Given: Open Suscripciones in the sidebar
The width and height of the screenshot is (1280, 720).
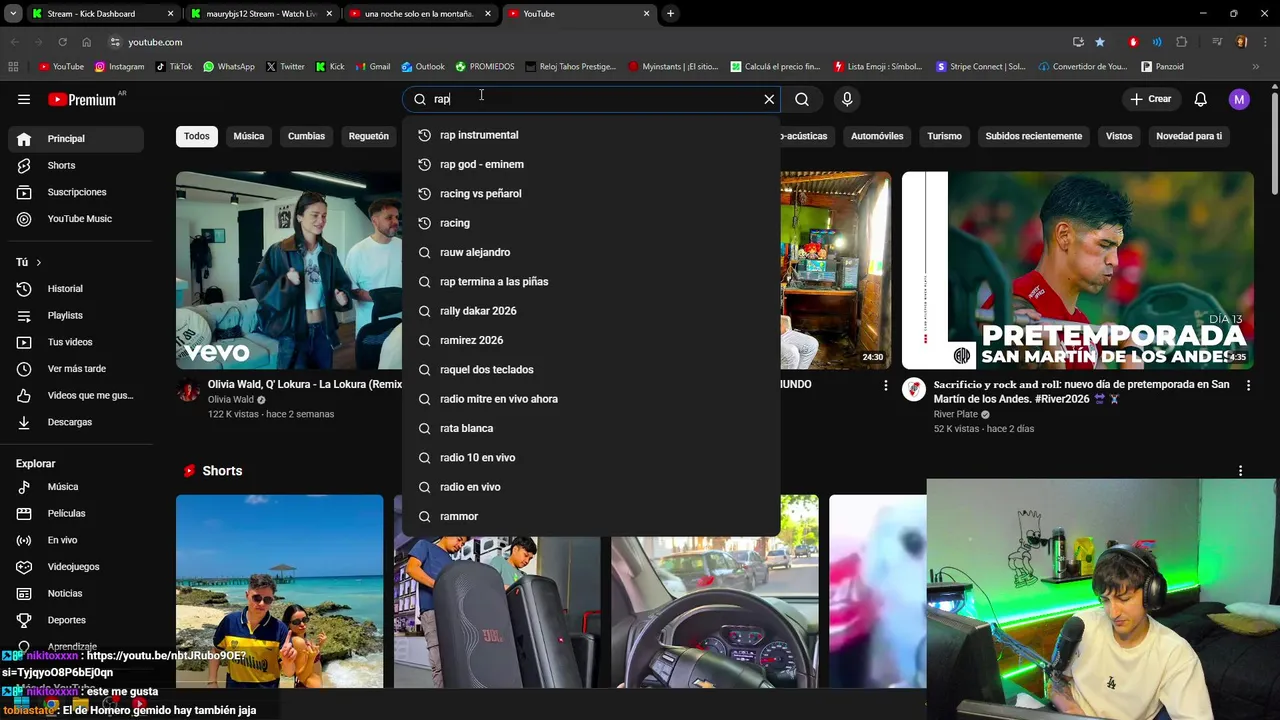Looking at the screenshot, I should point(76,192).
